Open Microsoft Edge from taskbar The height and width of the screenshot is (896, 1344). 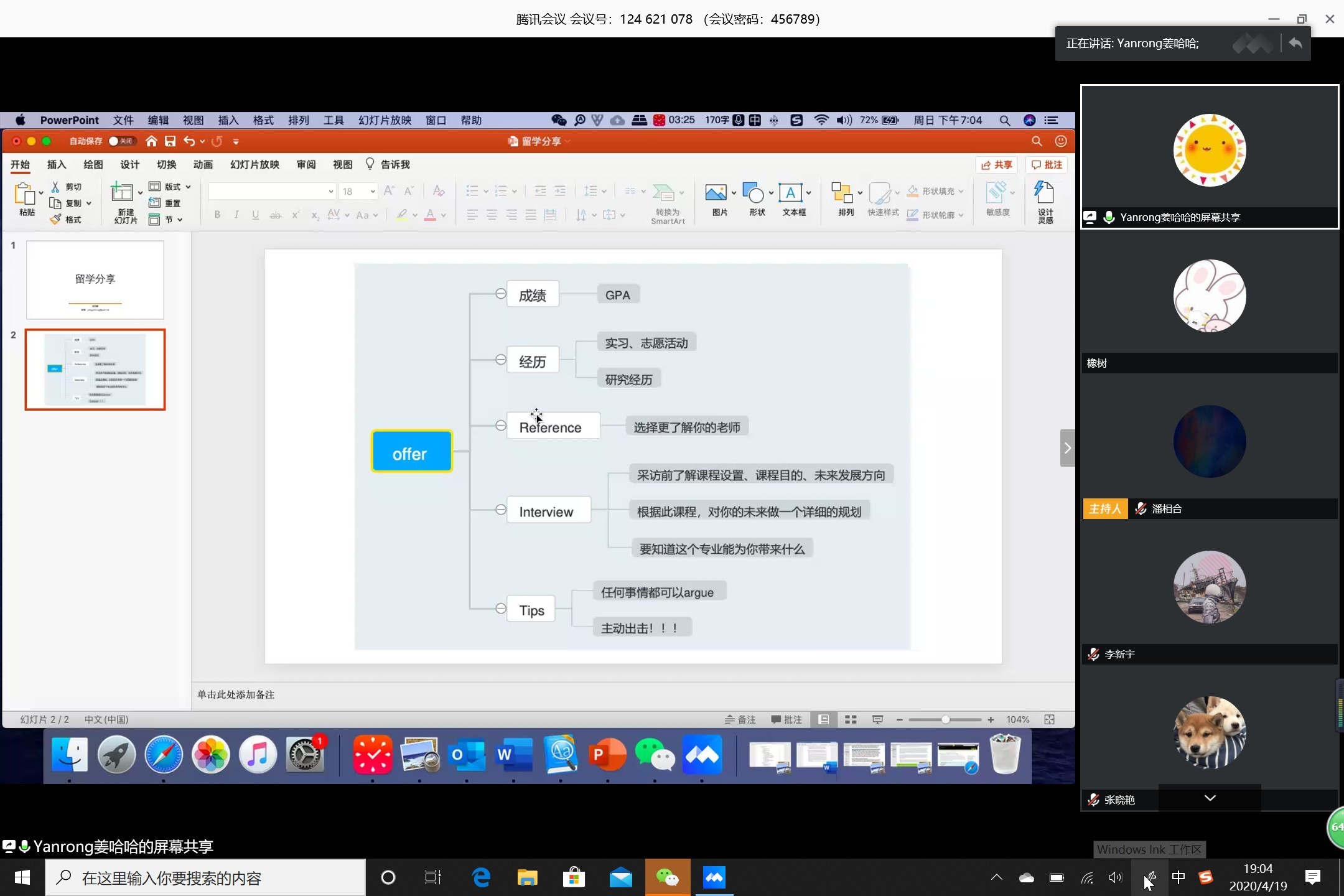pos(481,877)
